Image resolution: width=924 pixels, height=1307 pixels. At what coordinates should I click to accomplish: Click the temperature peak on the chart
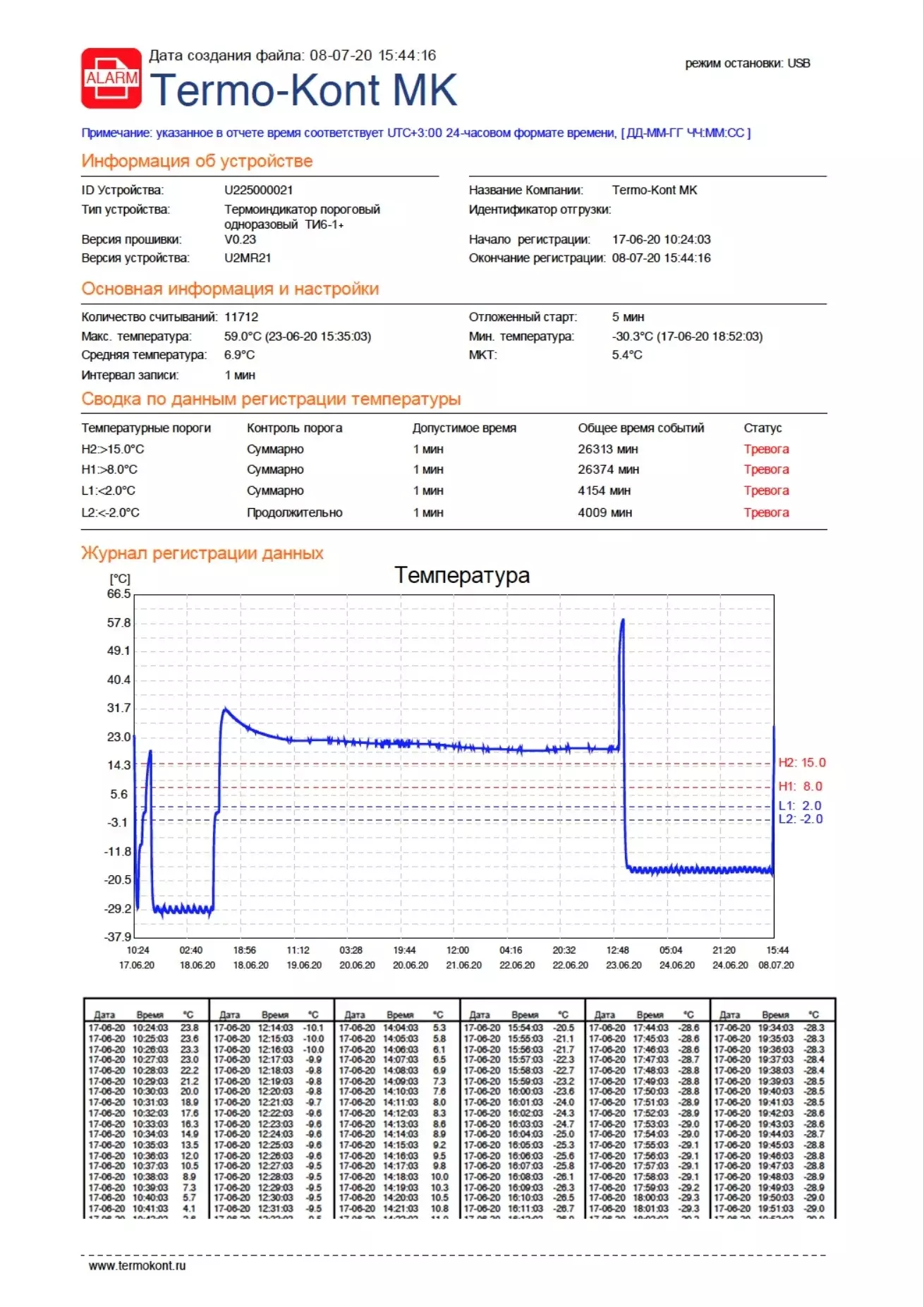click(x=622, y=621)
